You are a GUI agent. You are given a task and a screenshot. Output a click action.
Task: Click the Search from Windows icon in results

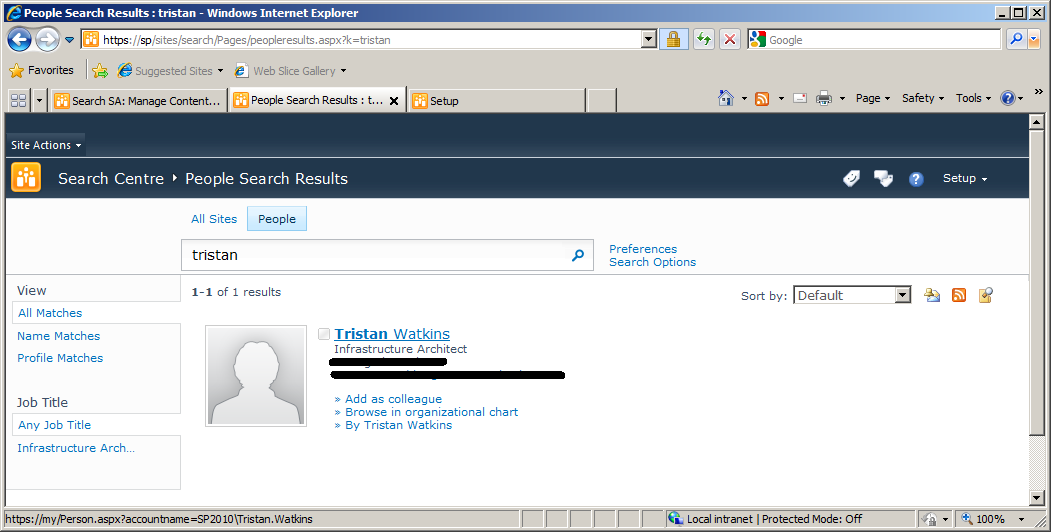(986, 295)
